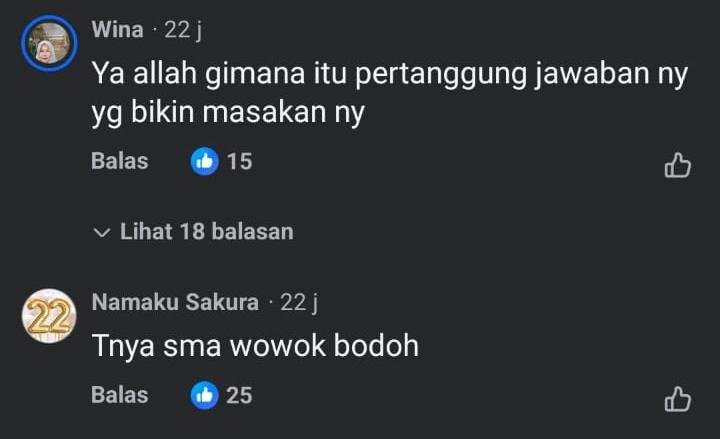The image size is (720, 439).
Task: Click the 22 j timestamp beside Namaku Sakura
Action: (299, 303)
